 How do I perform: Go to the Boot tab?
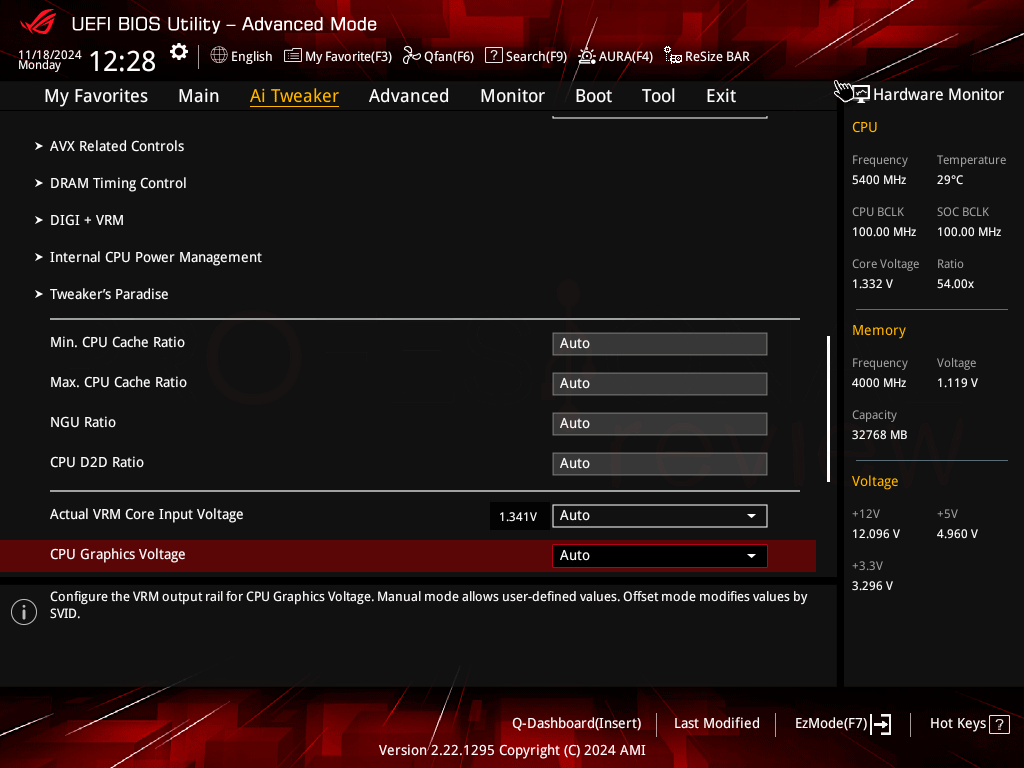point(593,96)
